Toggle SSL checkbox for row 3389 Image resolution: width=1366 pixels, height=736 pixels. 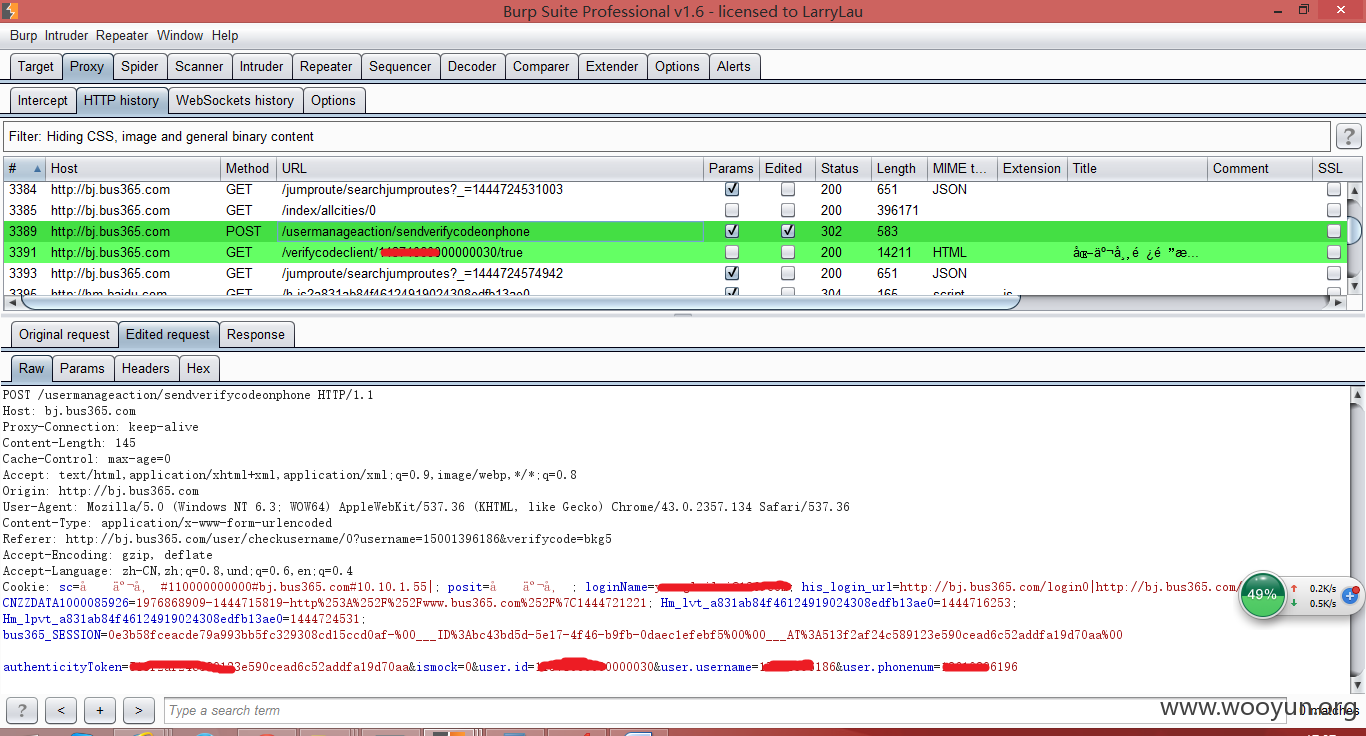click(x=1334, y=231)
